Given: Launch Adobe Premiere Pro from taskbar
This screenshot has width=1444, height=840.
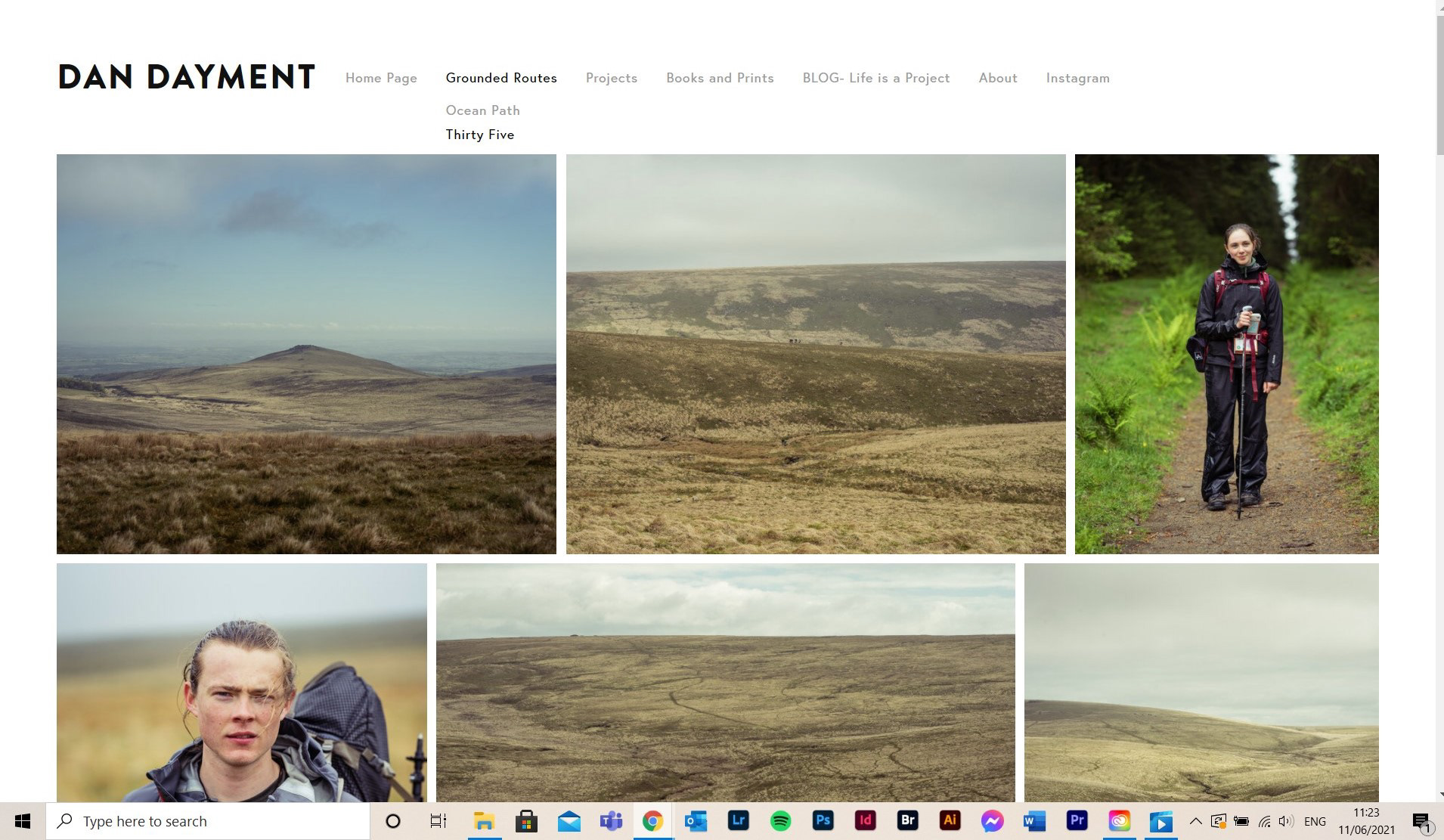Looking at the screenshot, I should (x=1077, y=821).
